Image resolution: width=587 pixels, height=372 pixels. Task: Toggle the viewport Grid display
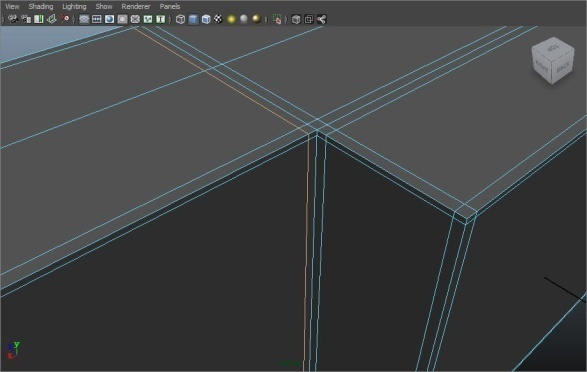(84, 19)
